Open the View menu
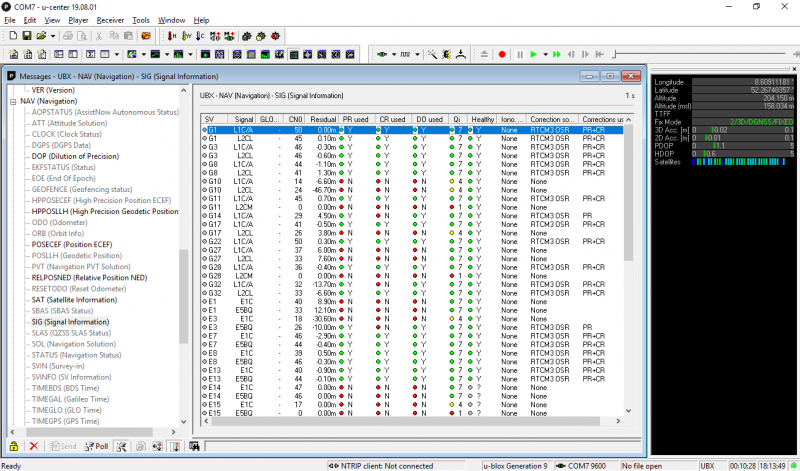 [52, 20]
